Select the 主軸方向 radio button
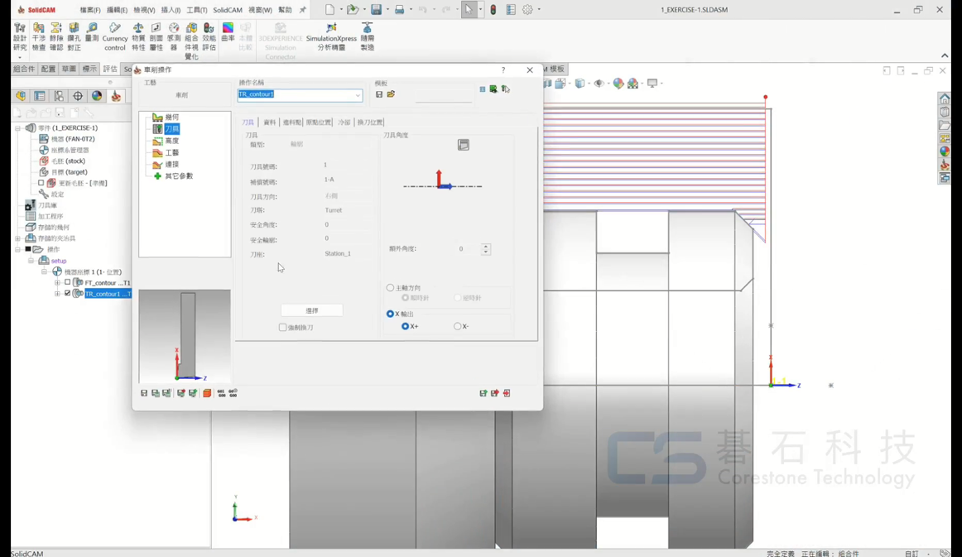 [390, 288]
